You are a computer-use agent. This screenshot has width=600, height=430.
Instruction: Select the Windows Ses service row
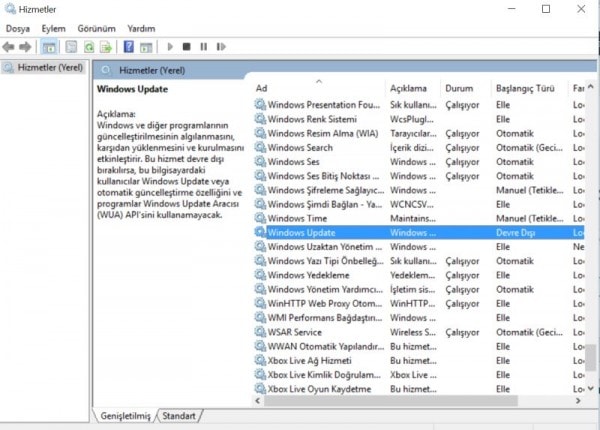[419, 162]
